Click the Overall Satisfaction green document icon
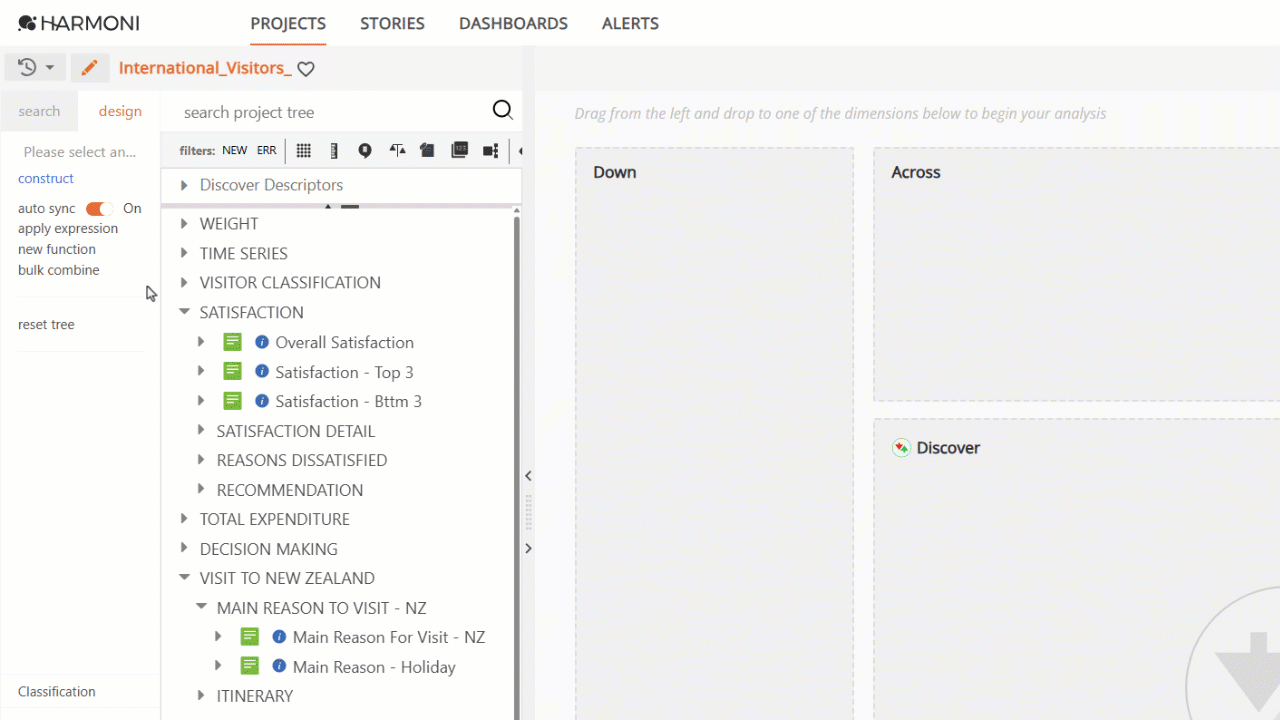Viewport: 1280px width, 720px height. (232, 342)
